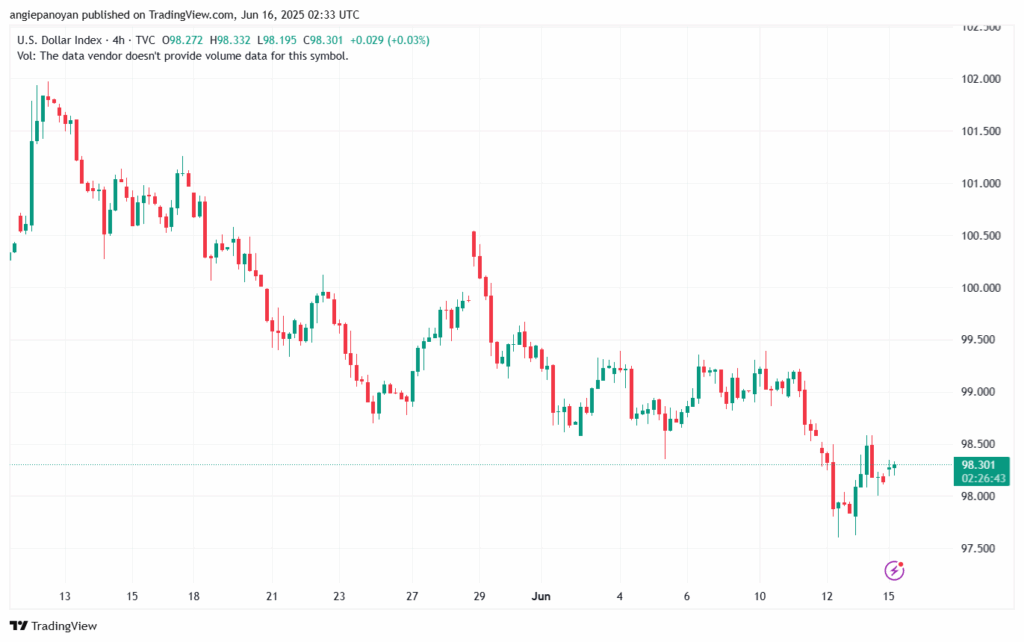The width and height of the screenshot is (1024, 642).
Task: Click the published by angiepanoyan header text
Action: pyautogui.click(x=184, y=14)
